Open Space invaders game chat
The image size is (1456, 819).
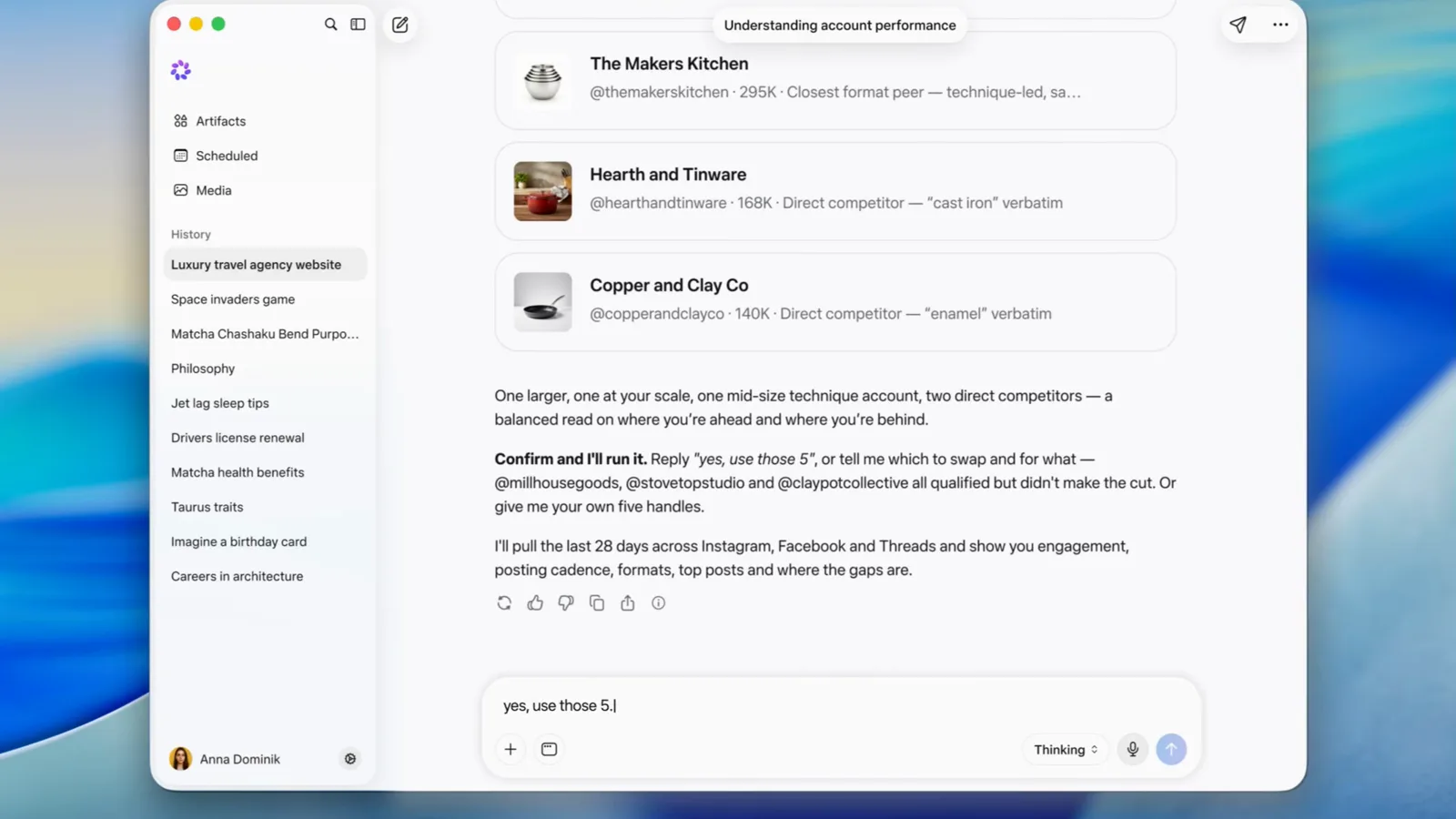tap(265, 299)
